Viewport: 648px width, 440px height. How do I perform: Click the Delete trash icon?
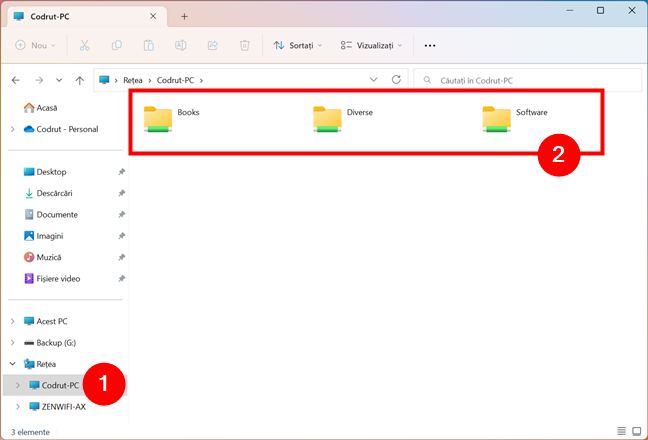tap(245, 45)
